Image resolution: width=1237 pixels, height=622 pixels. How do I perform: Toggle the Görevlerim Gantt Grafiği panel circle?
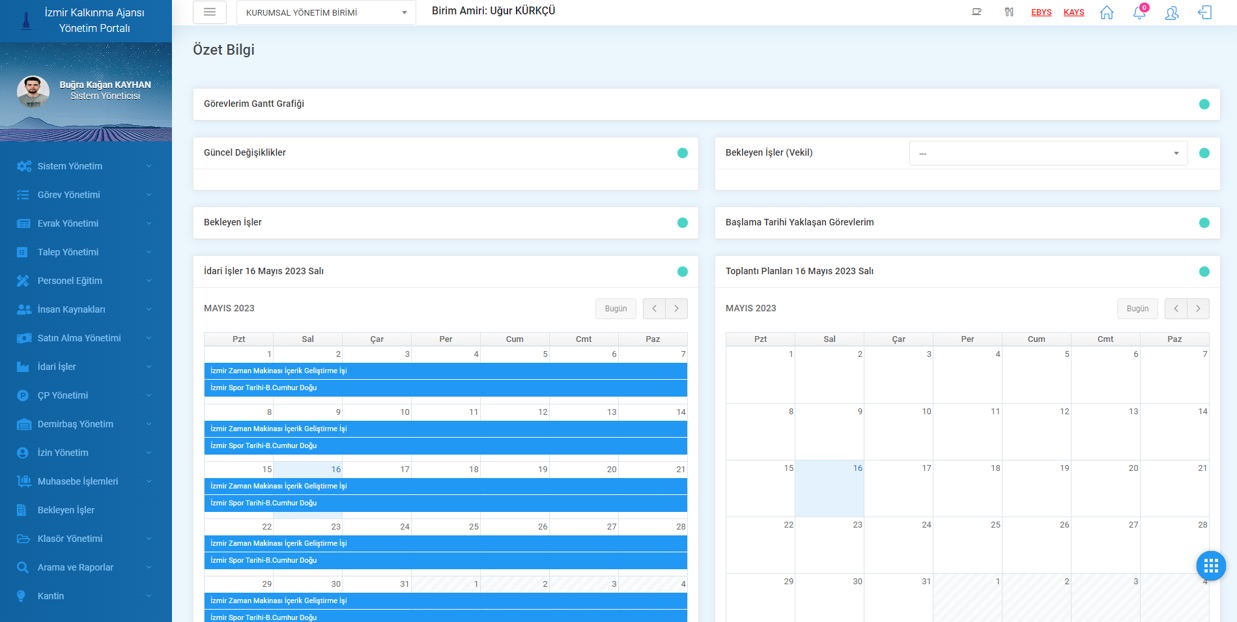[1204, 104]
